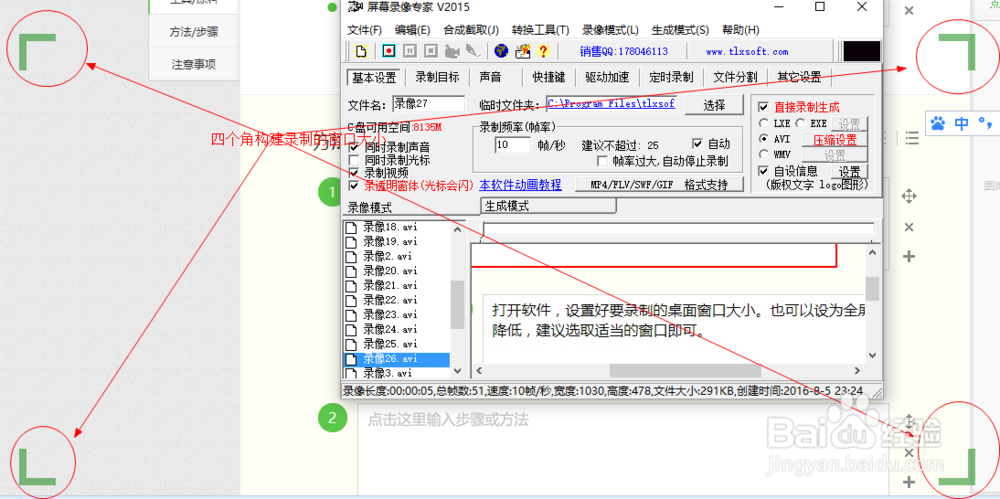Click step 1 move handle icon

click(909, 197)
